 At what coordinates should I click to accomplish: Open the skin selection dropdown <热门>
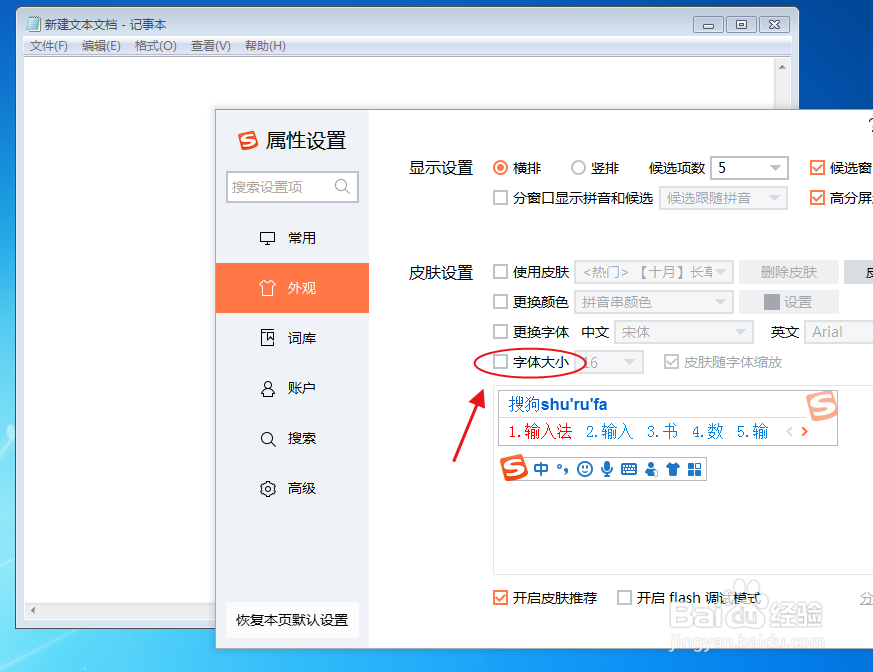[x=654, y=272]
